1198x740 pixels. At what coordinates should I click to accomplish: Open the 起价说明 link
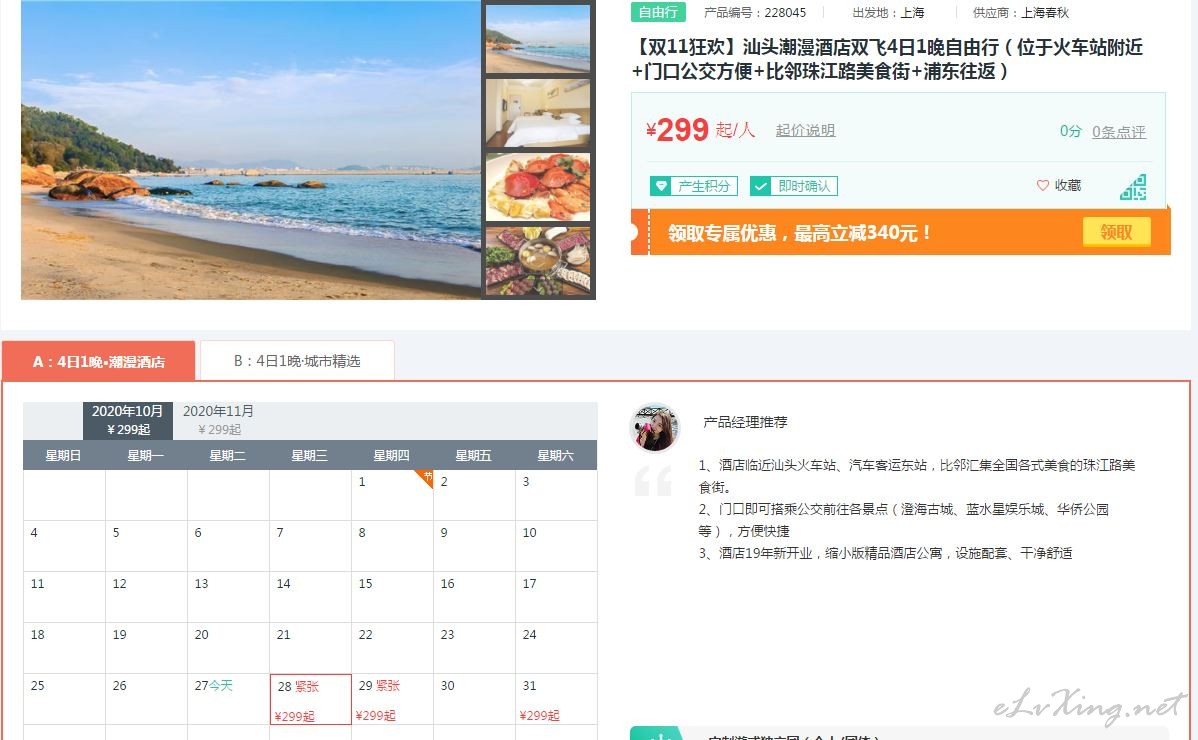[805, 131]
